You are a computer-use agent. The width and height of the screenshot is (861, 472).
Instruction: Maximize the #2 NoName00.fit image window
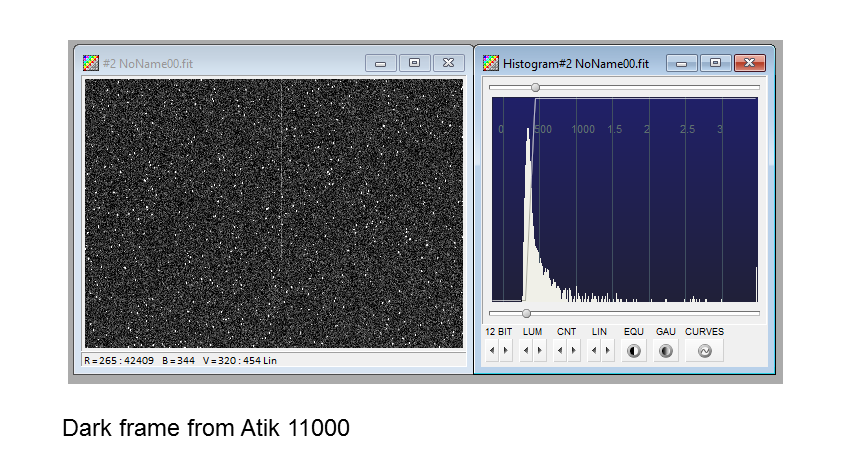coord(415,63)
